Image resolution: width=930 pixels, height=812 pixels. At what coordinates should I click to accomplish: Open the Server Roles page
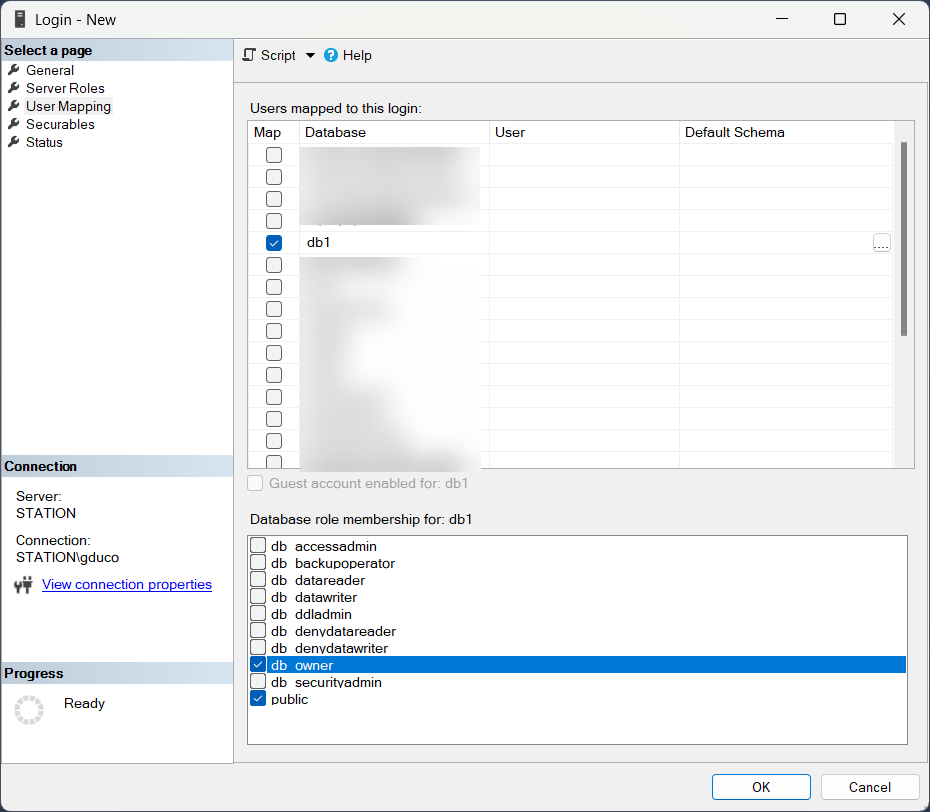[65, 88]
